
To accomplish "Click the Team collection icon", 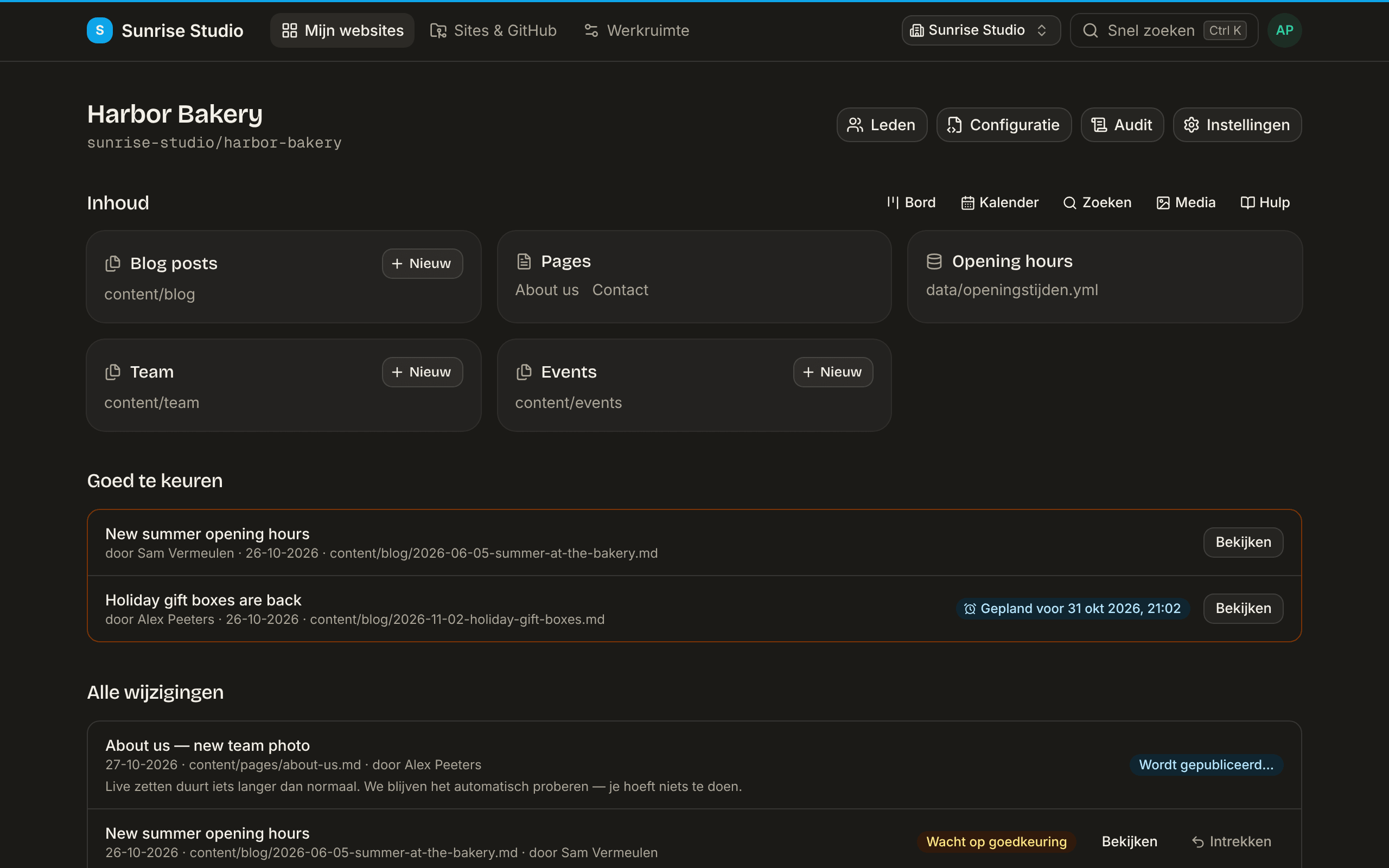I will pos(112,372).
